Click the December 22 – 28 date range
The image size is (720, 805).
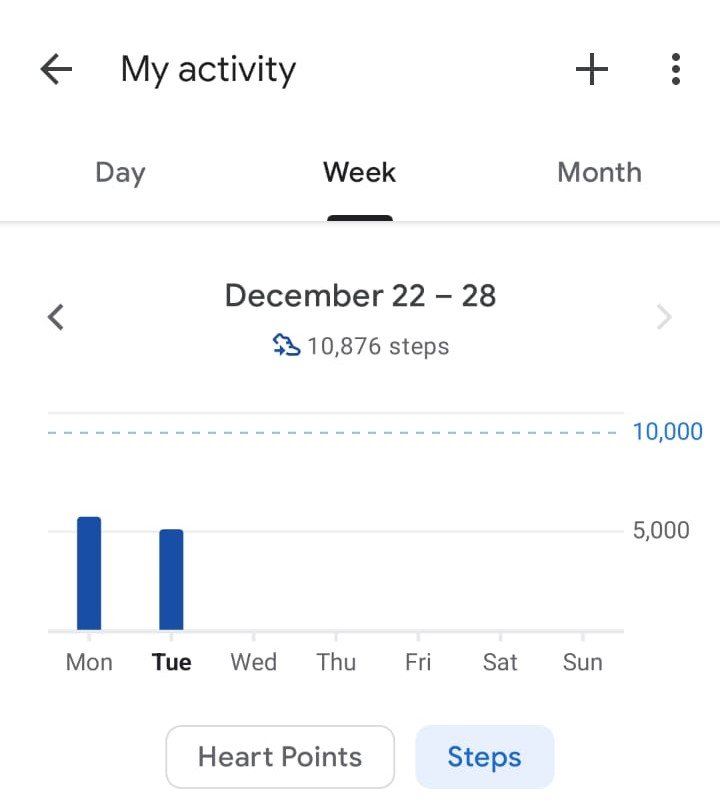point(360,296)
